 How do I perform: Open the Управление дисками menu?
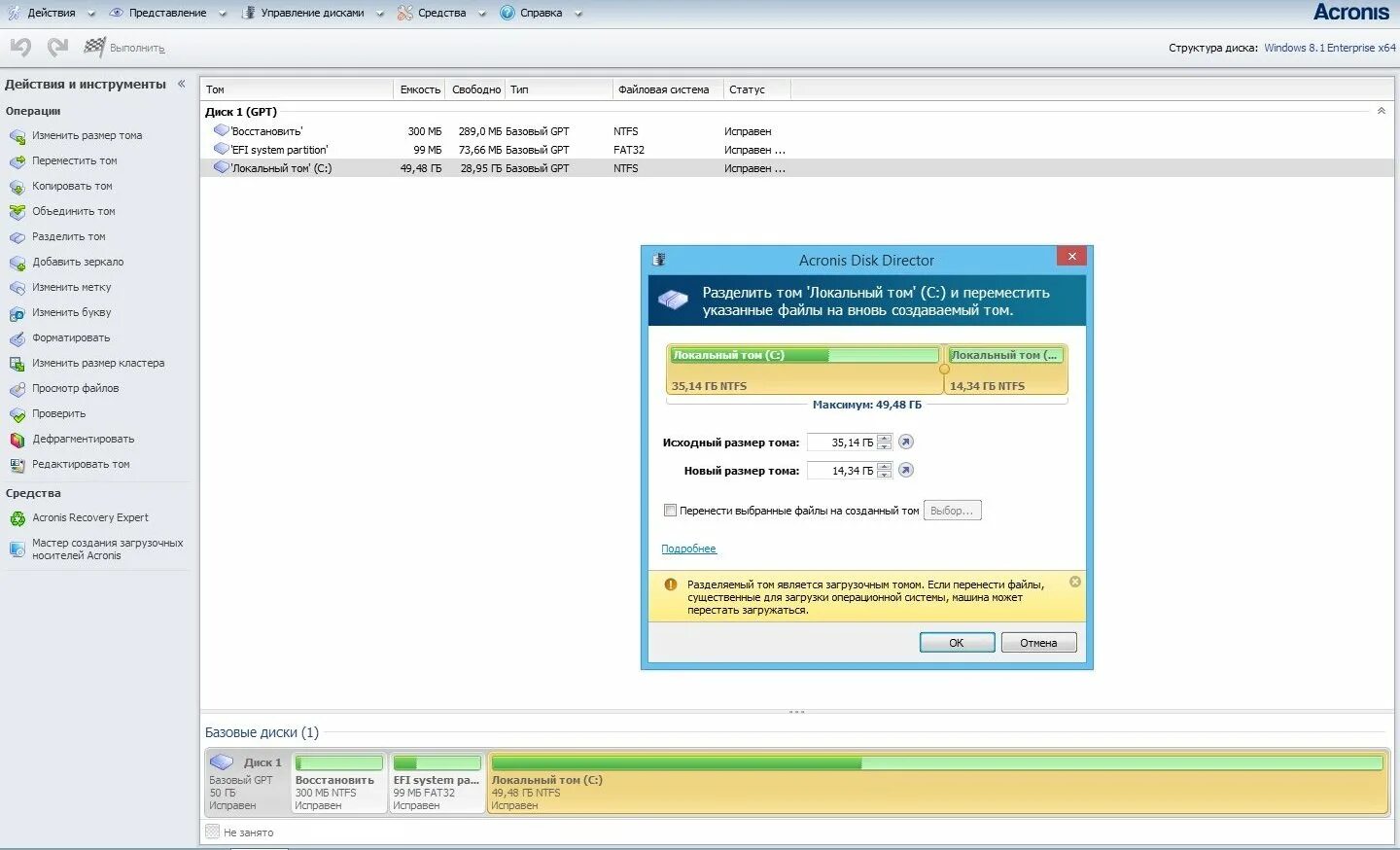click(312, 13)
